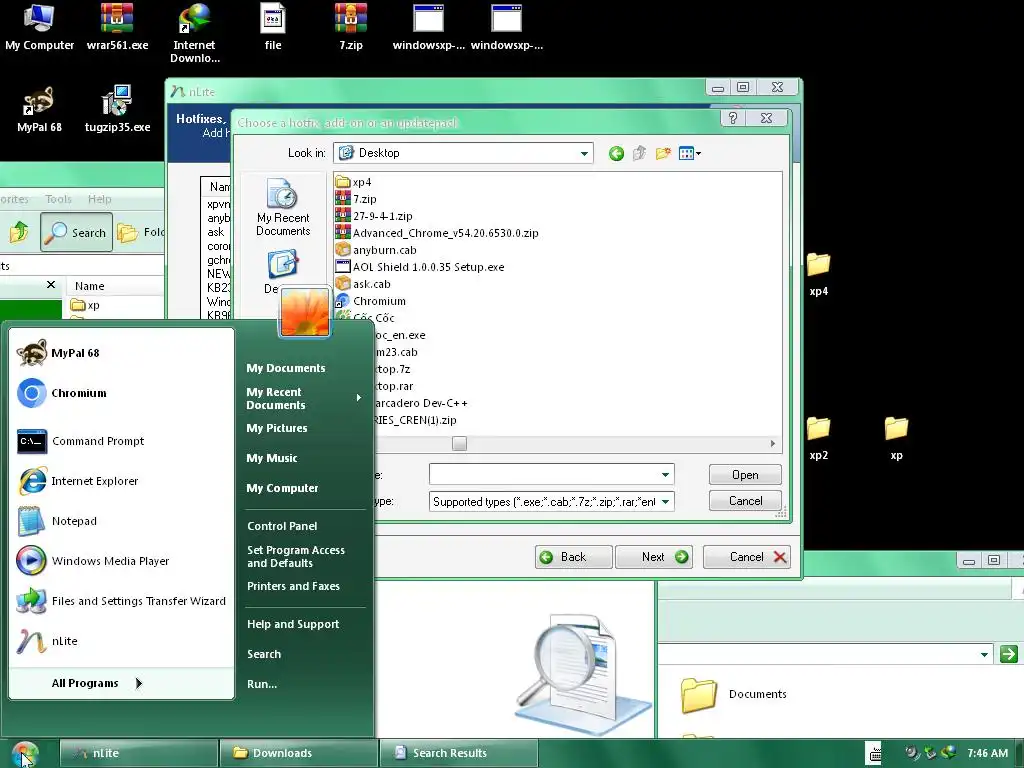The height and width of the screenshot is (768, 1024).
Task: Expand the Look in dropdown
Action: (584, 153)
